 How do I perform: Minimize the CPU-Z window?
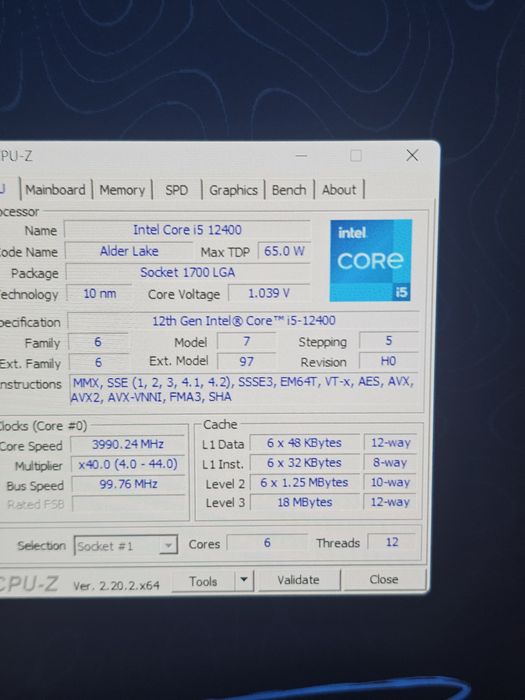click(x=301, y=156)
